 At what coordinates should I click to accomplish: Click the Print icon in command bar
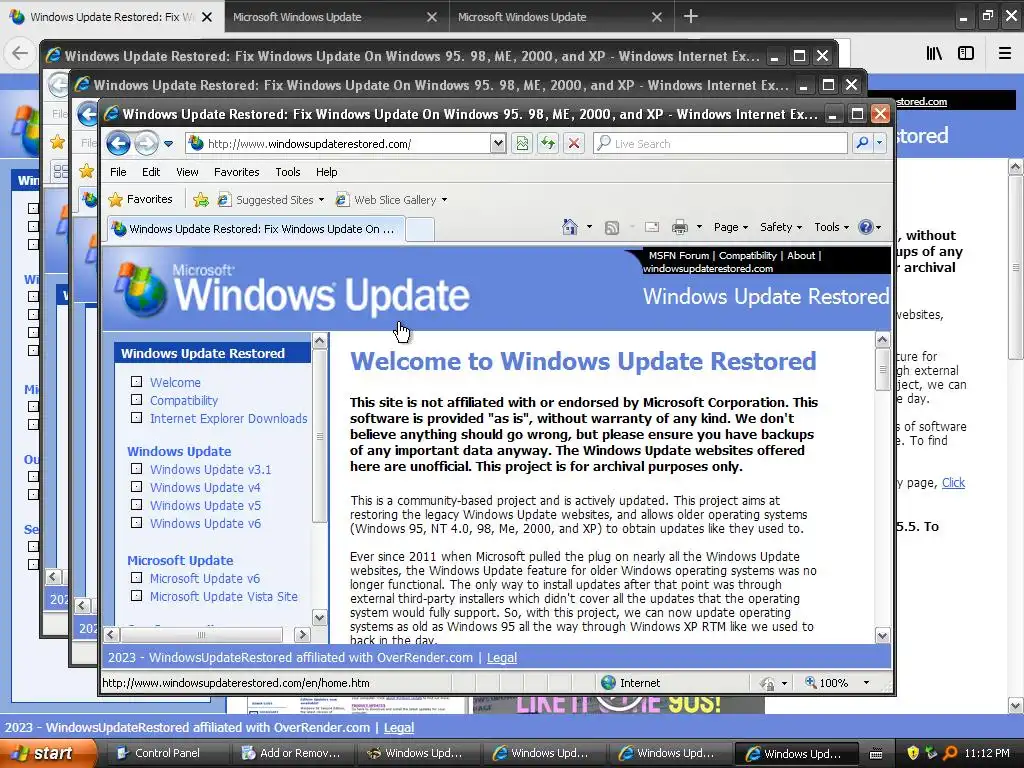pyautogui.click(x=680, y=227)
